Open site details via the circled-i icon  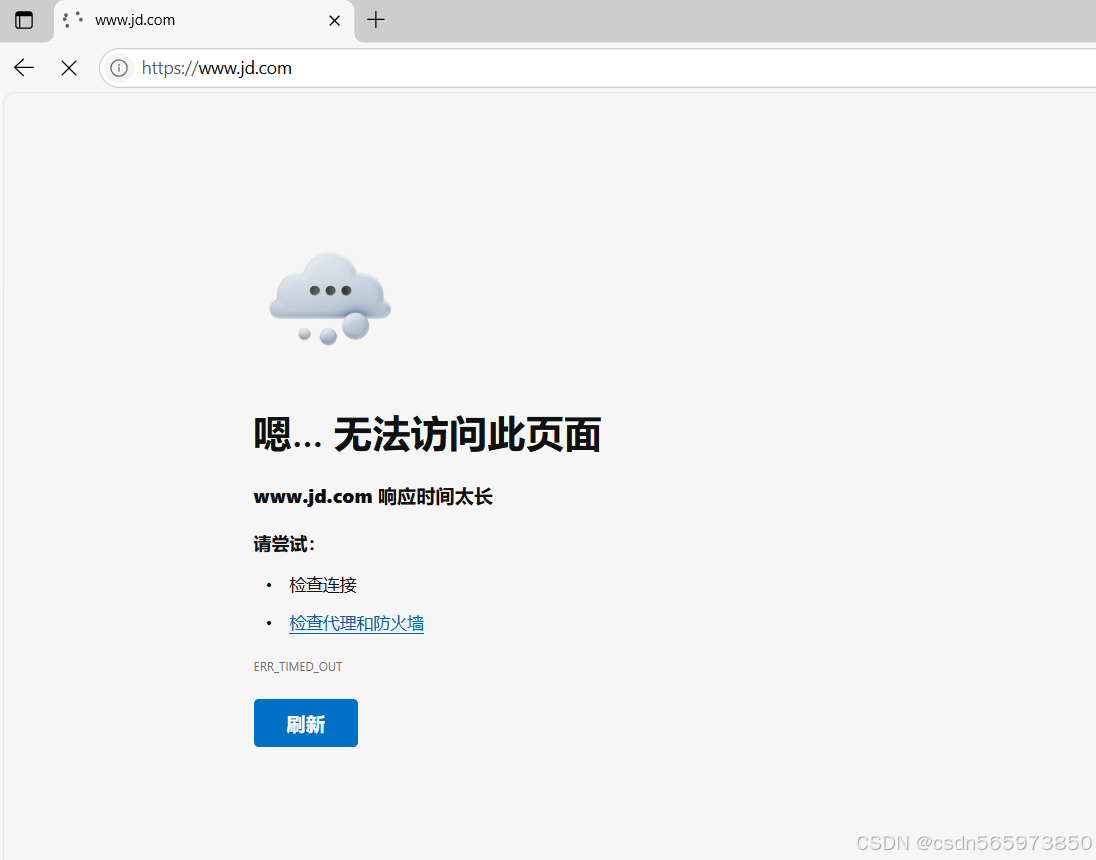pos(118,68)
